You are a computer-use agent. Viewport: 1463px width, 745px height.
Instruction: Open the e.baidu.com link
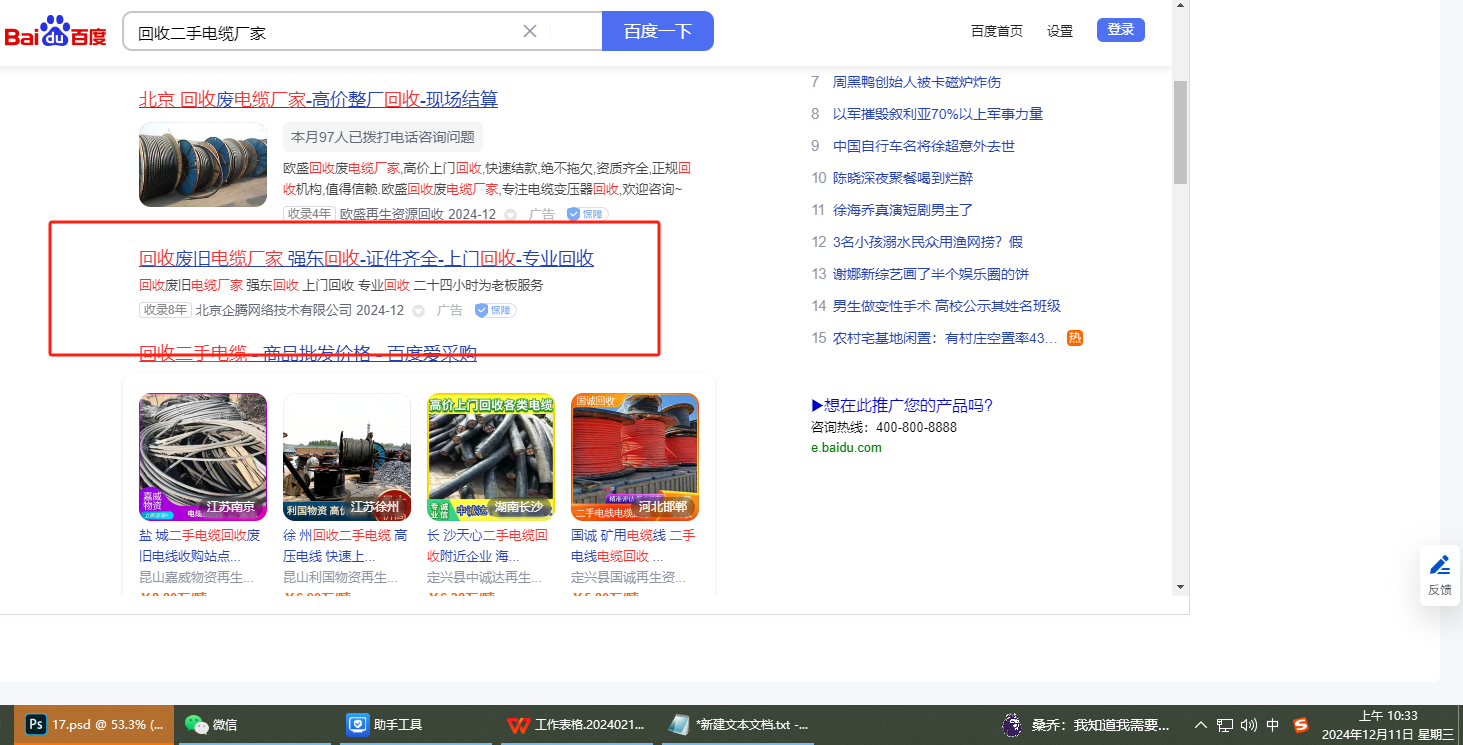846,447
